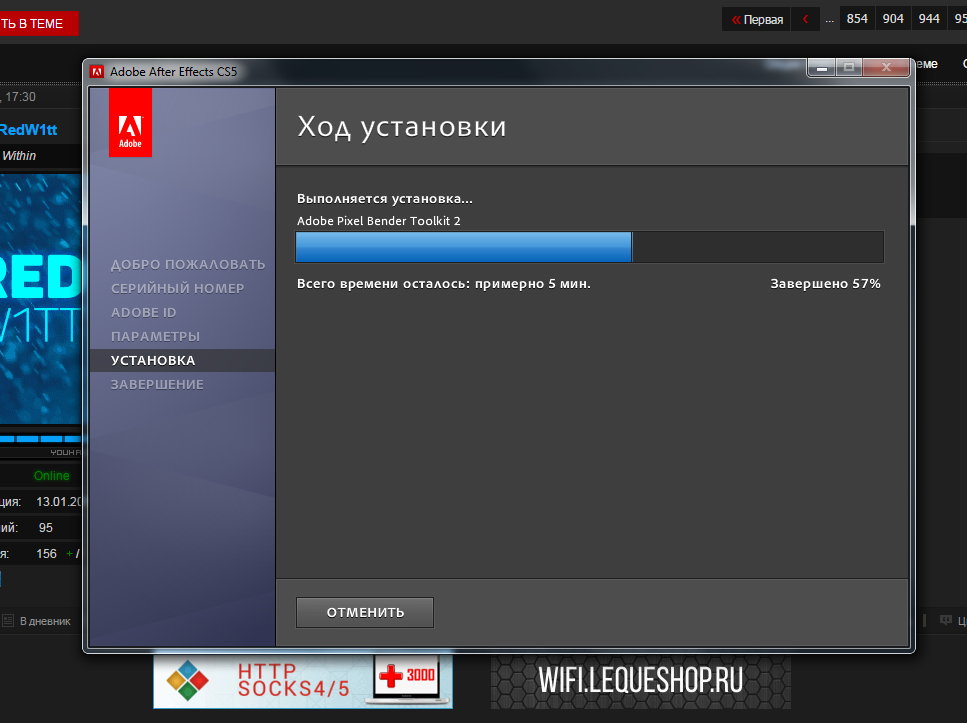This screenshot has width=967, height=723.
Task: Click the RedW1tt avatar image
Action: click(41, 299)
